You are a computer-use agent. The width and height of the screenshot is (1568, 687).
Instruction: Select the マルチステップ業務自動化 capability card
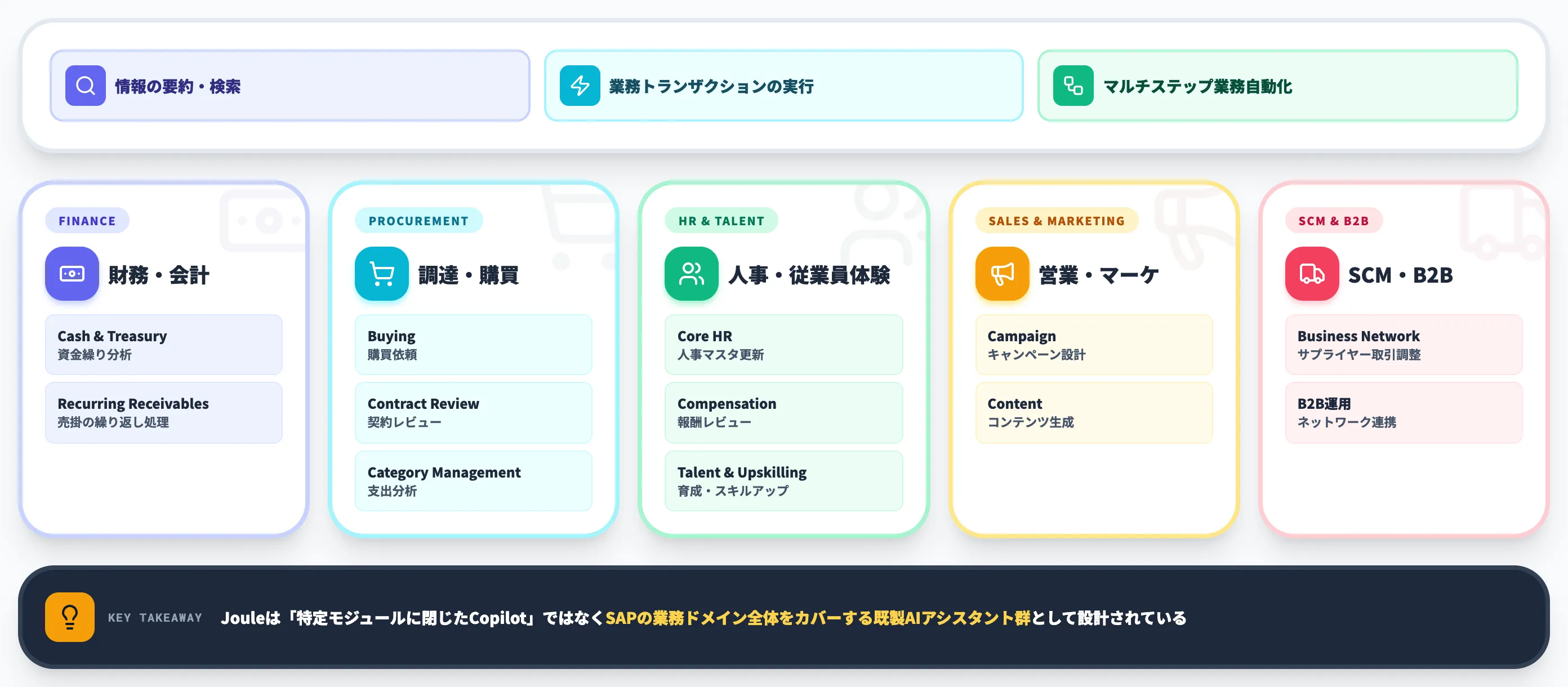[x=1277, y=86]
